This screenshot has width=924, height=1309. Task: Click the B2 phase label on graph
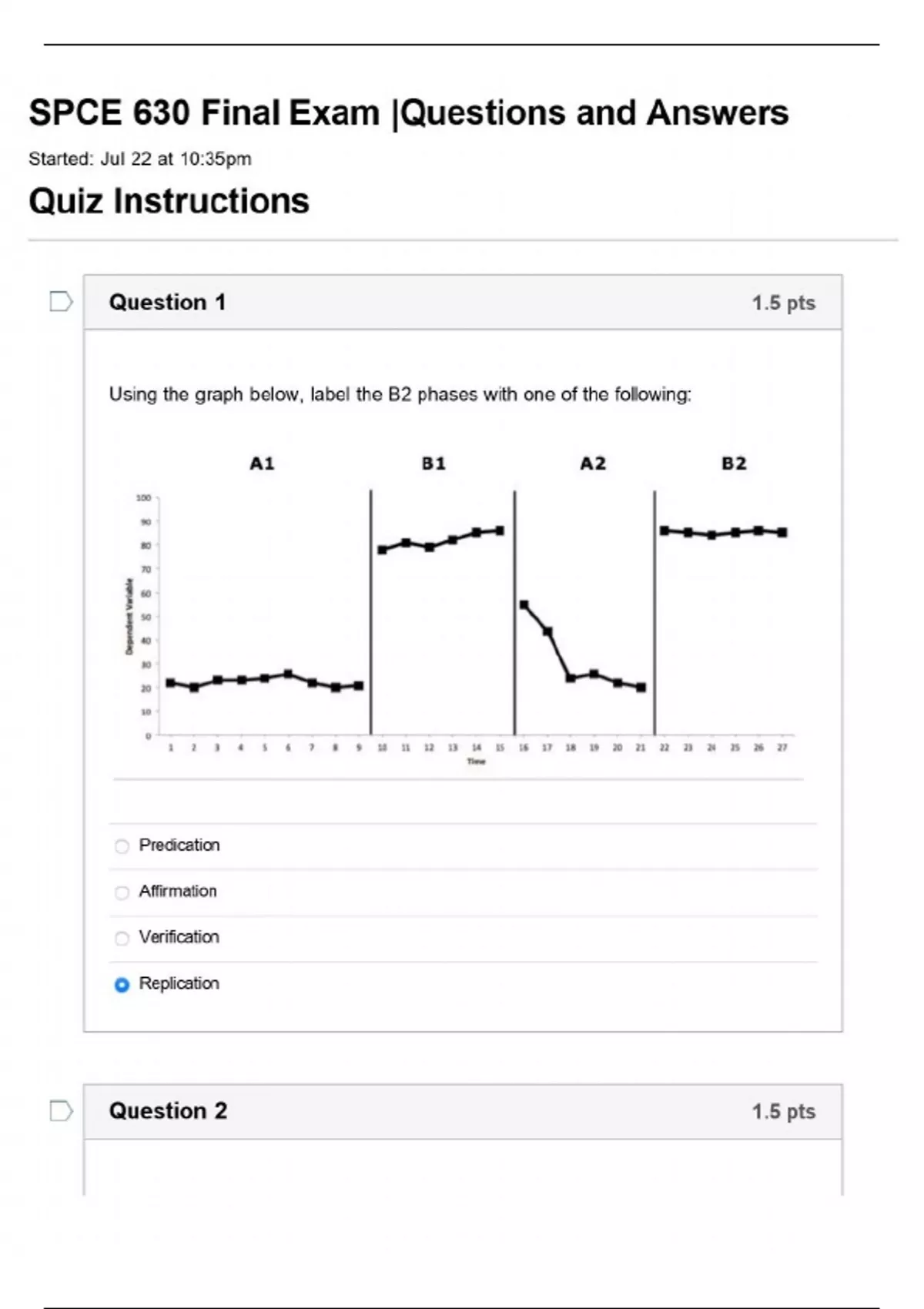[734, 464]
